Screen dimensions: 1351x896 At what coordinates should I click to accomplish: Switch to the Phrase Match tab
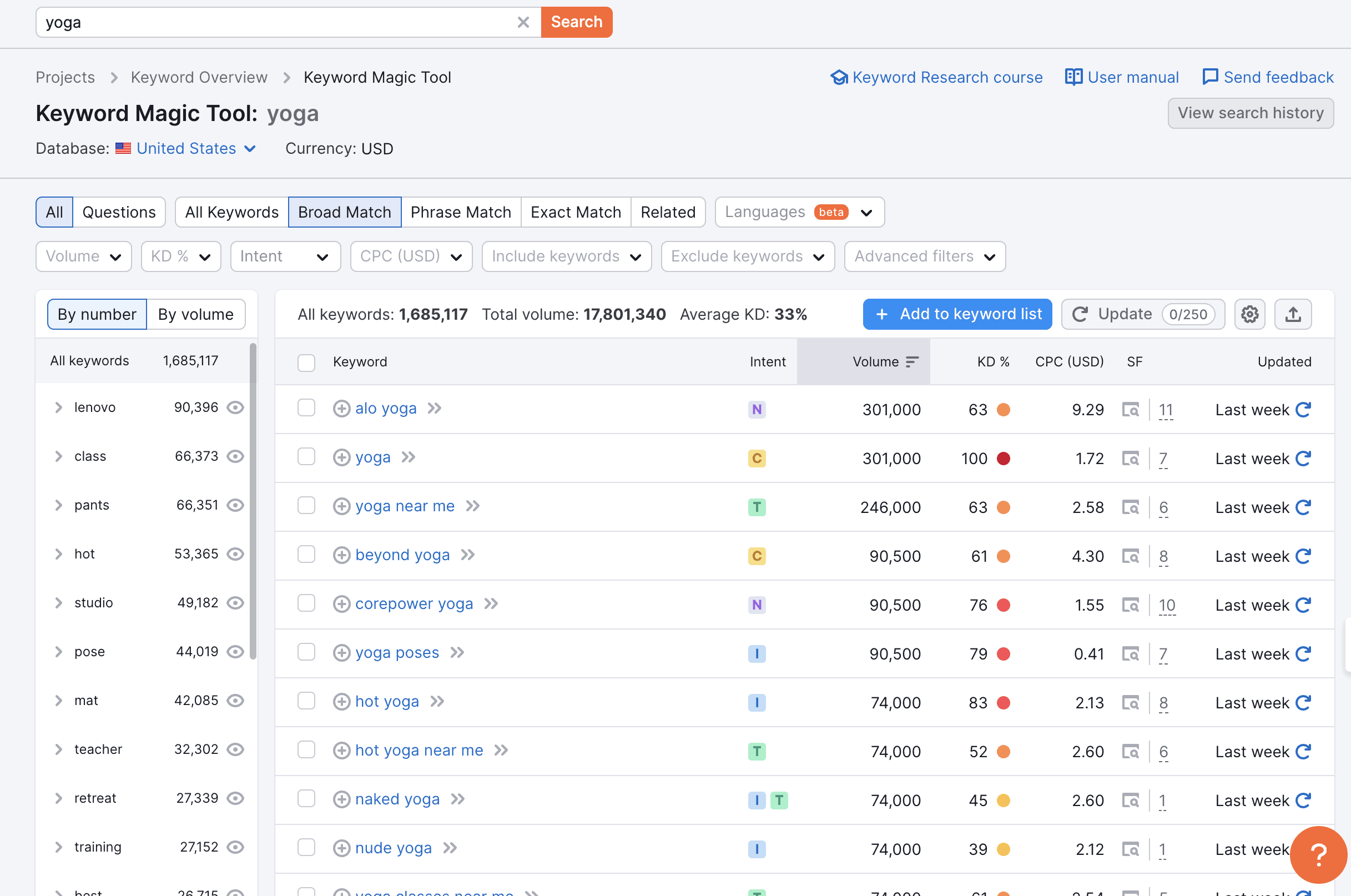[461, 213]
